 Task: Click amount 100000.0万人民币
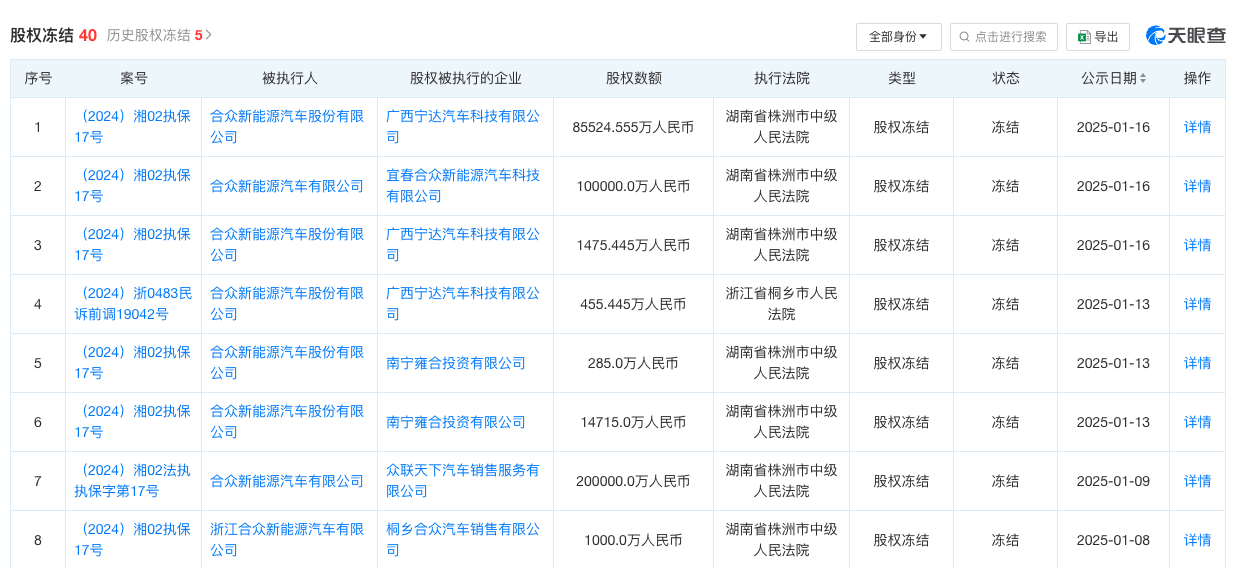tap(633, 186)
